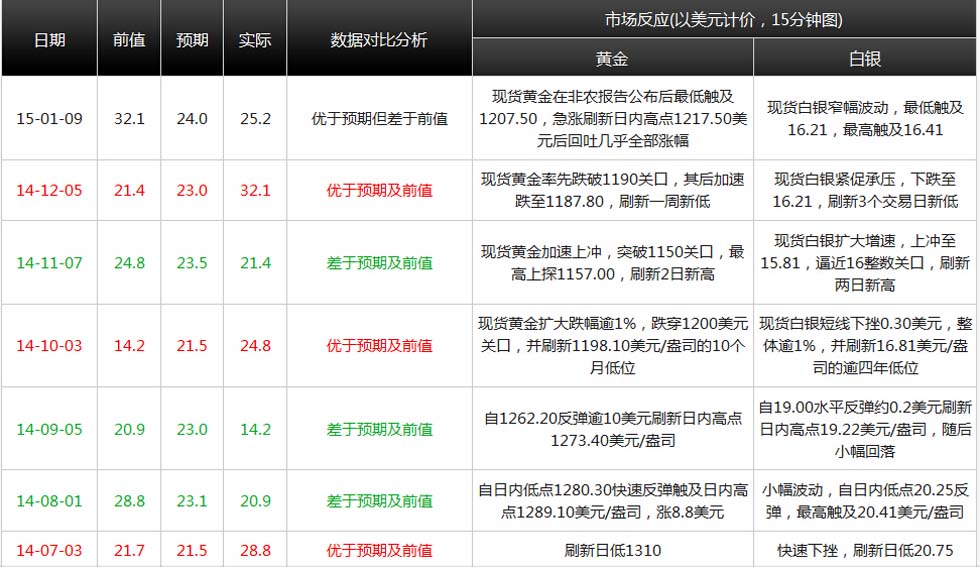Click 预期 23.5 in the 14-11-07 row

[x=192, y=263]
